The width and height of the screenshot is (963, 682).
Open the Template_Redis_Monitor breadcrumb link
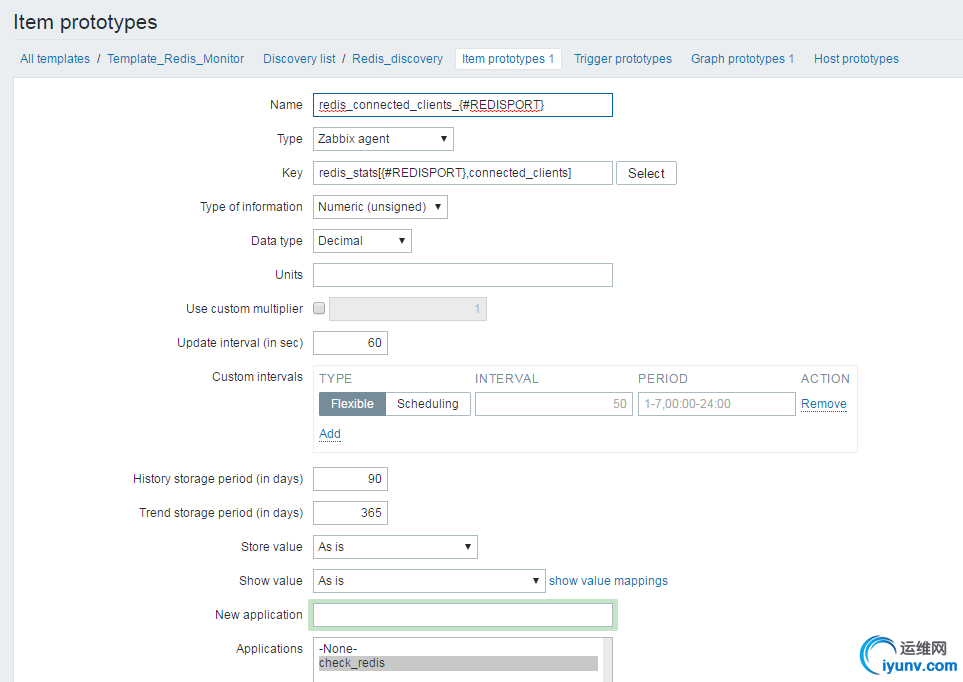(x=176, y=59)
